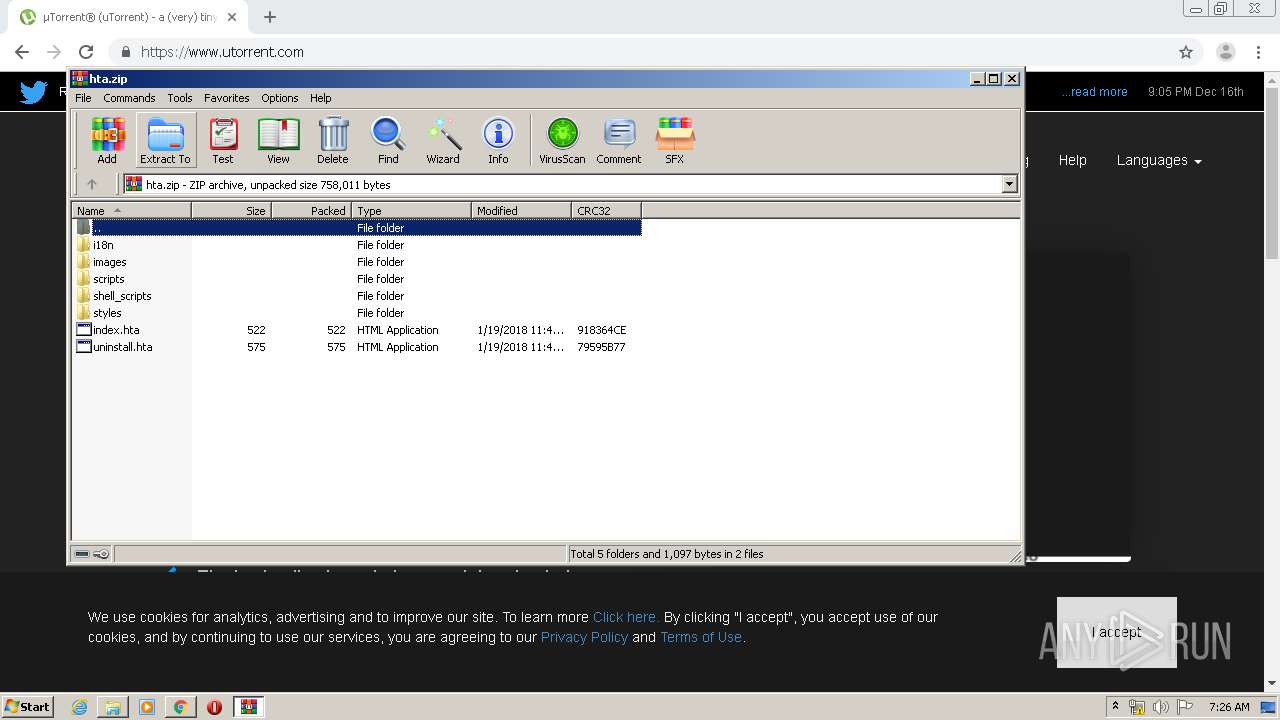
Task: Open the Privacy Policy link
Action: [x=584, y=637]
